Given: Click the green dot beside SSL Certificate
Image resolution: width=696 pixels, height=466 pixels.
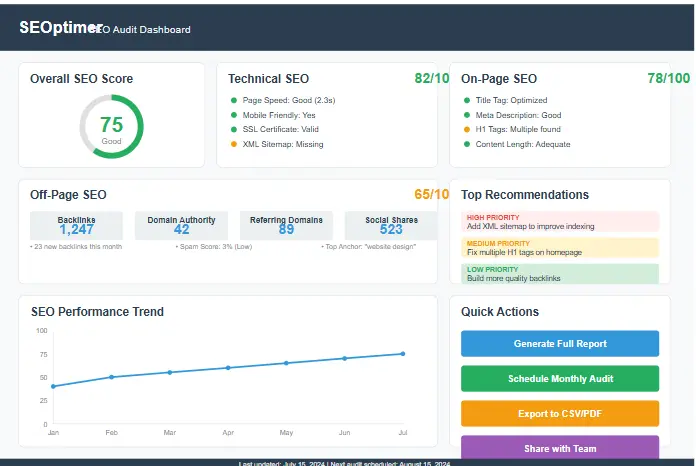Looking at the screenshot, I should [234, 129].
